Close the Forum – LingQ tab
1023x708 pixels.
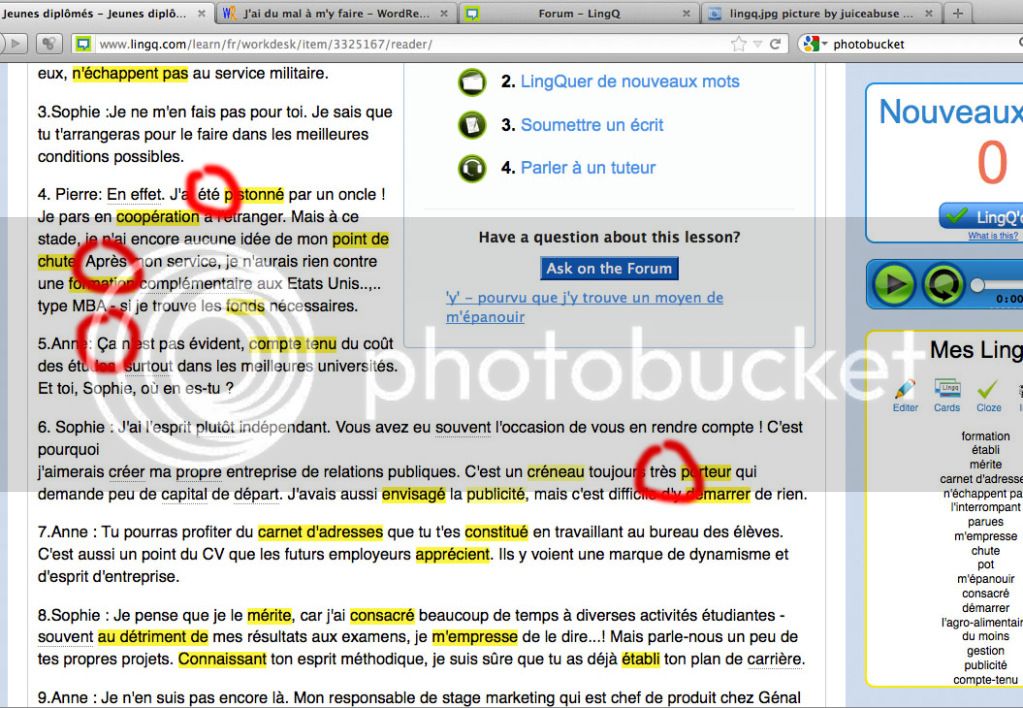coord(686,13)
